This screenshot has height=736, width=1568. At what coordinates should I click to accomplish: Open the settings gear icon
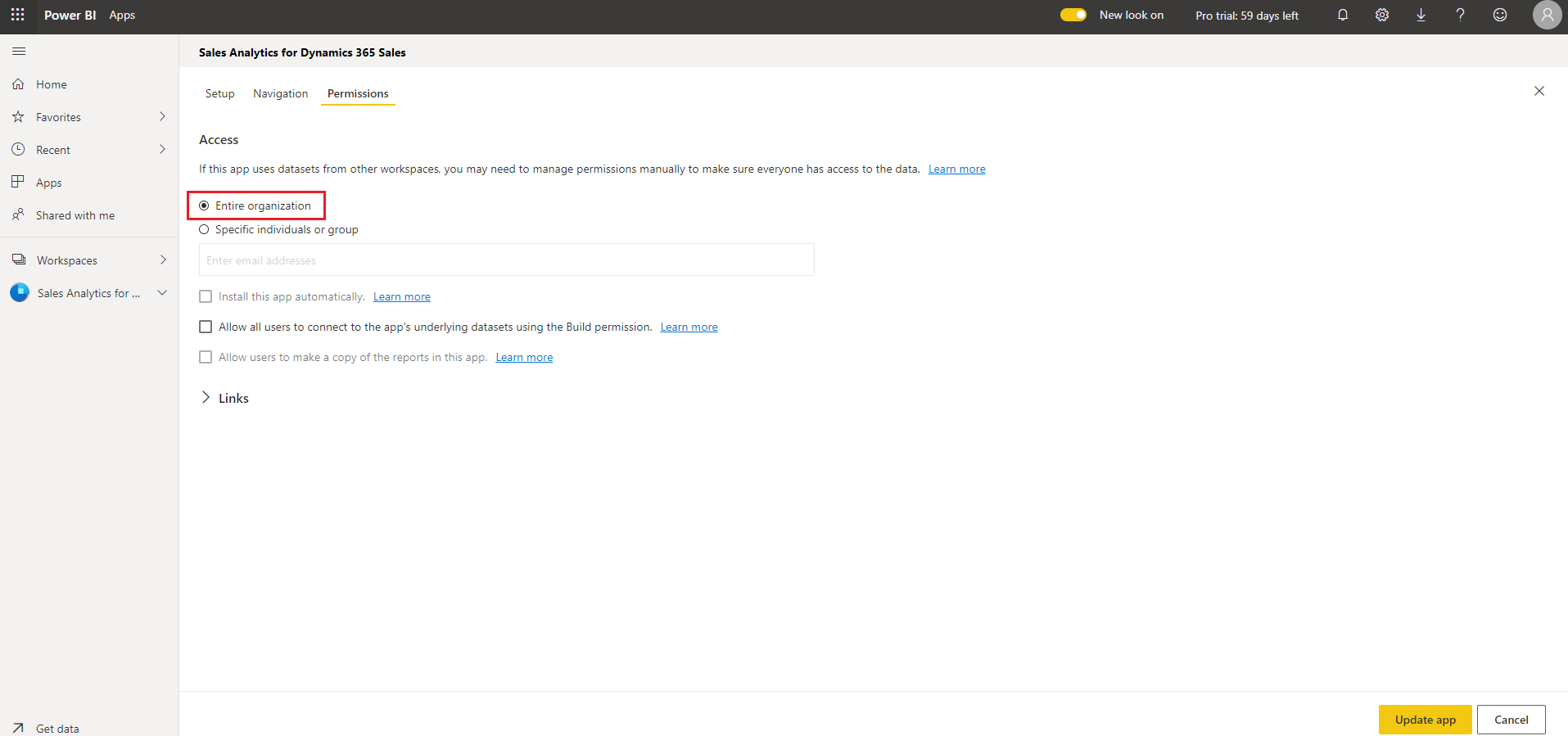(1382, 15)
